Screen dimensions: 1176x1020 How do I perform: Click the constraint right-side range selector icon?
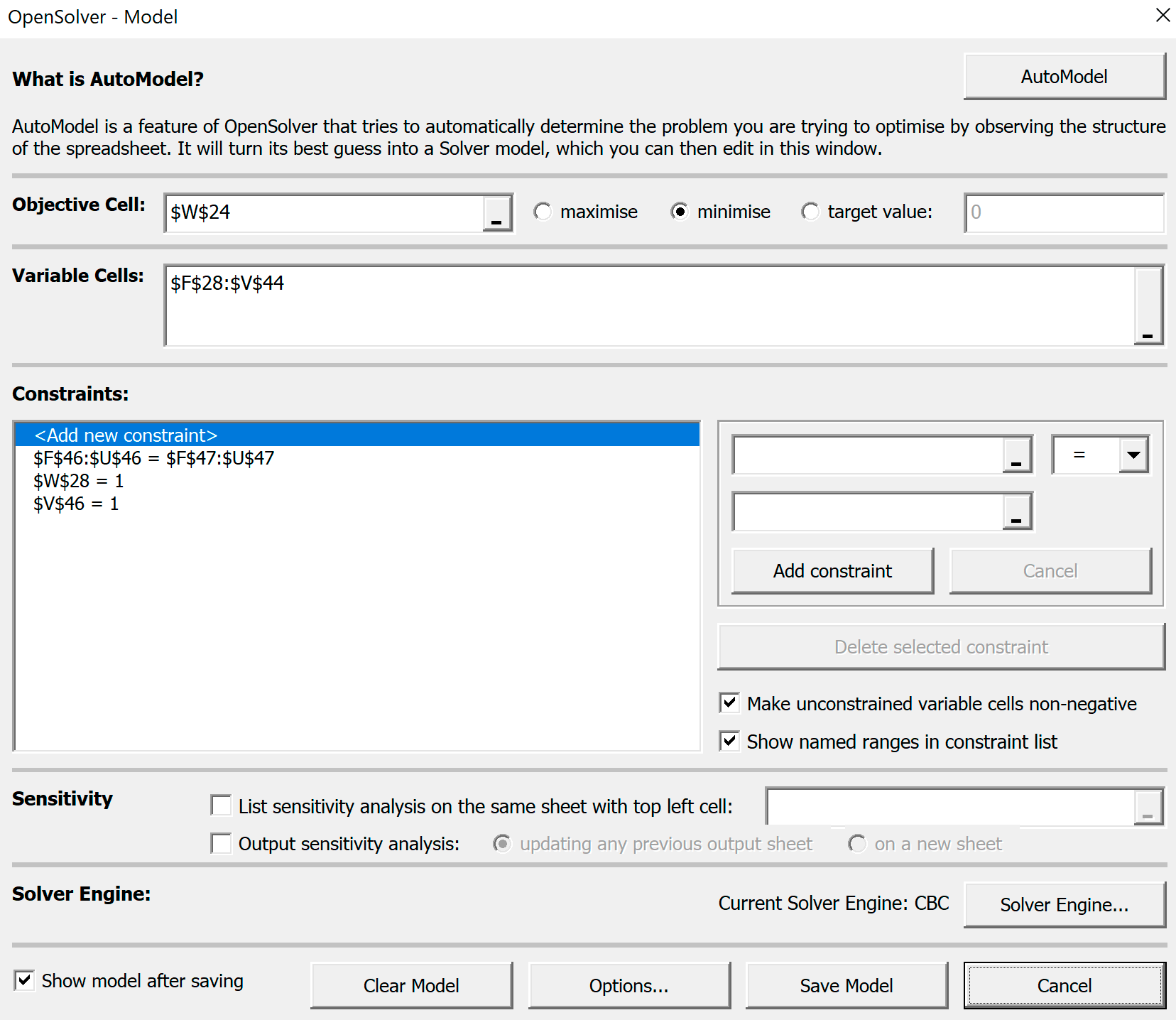(1016, 511)
